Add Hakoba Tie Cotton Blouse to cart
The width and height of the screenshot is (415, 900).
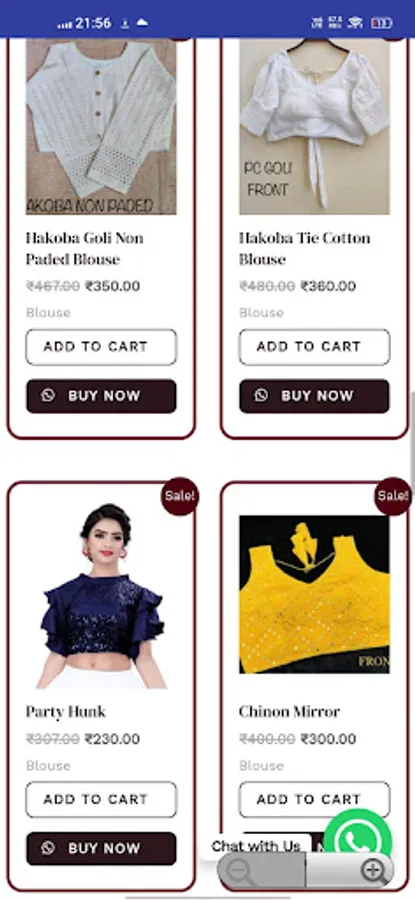(315, 347)
